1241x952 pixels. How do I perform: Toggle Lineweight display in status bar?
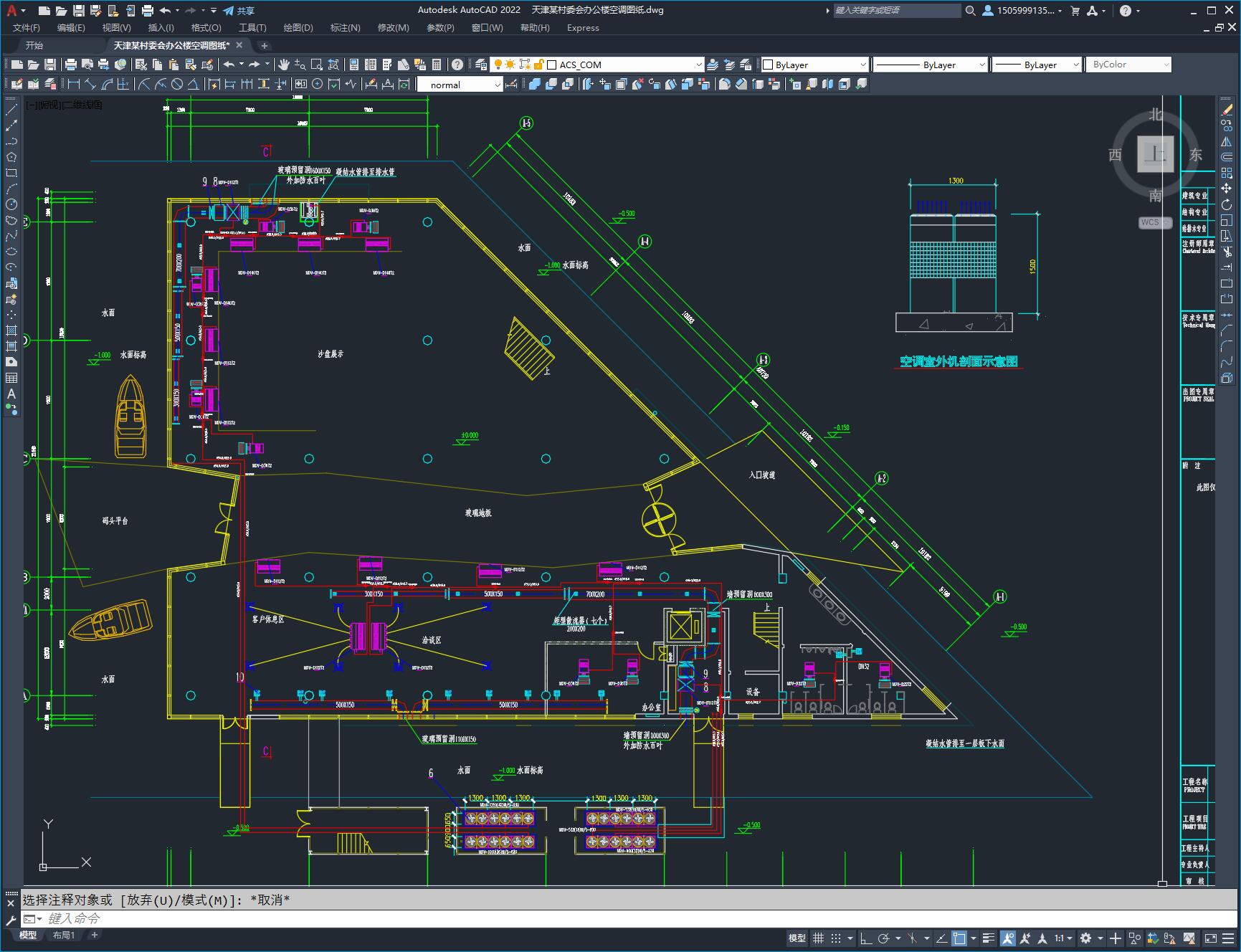(x=989, y=938)
